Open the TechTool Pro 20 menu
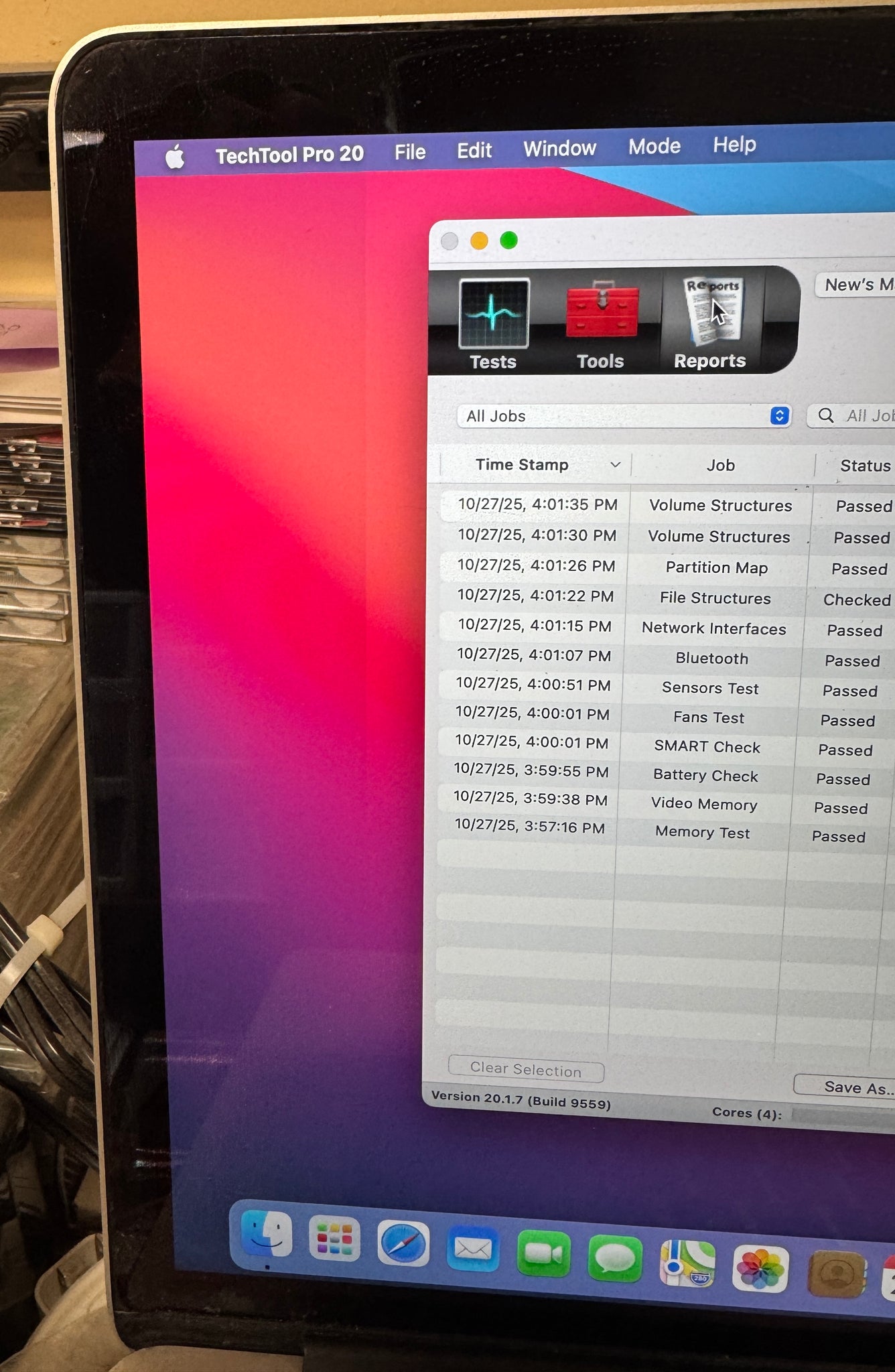 [289, 155]
